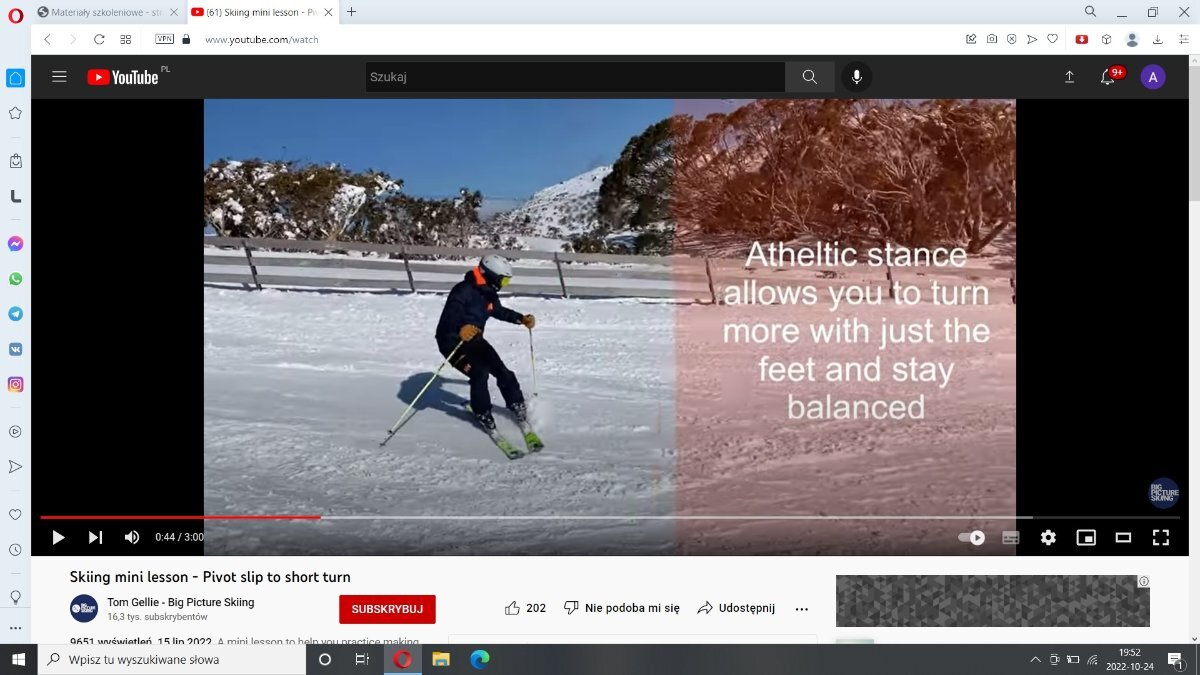The height and width of the screenshot is (675, 1200).
Task: Mute the video volume
Action: 132,537
